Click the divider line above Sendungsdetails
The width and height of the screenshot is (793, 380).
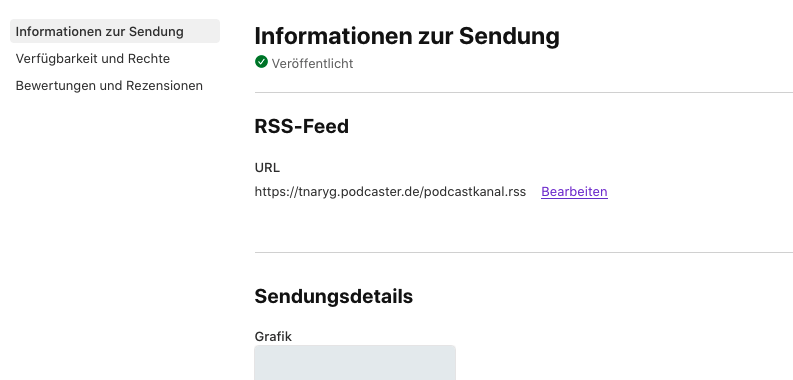[523, 252]
